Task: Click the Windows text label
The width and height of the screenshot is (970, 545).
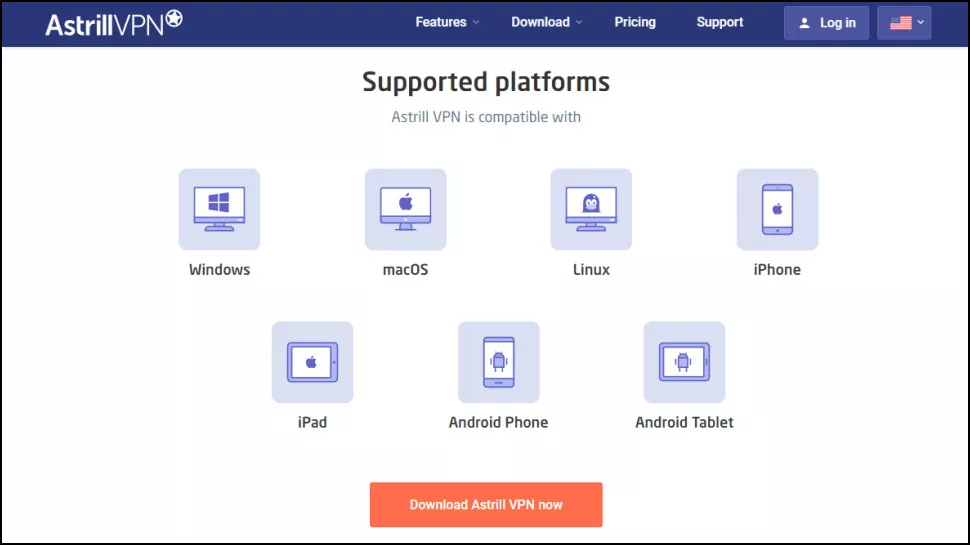Action: click(220, 270)
